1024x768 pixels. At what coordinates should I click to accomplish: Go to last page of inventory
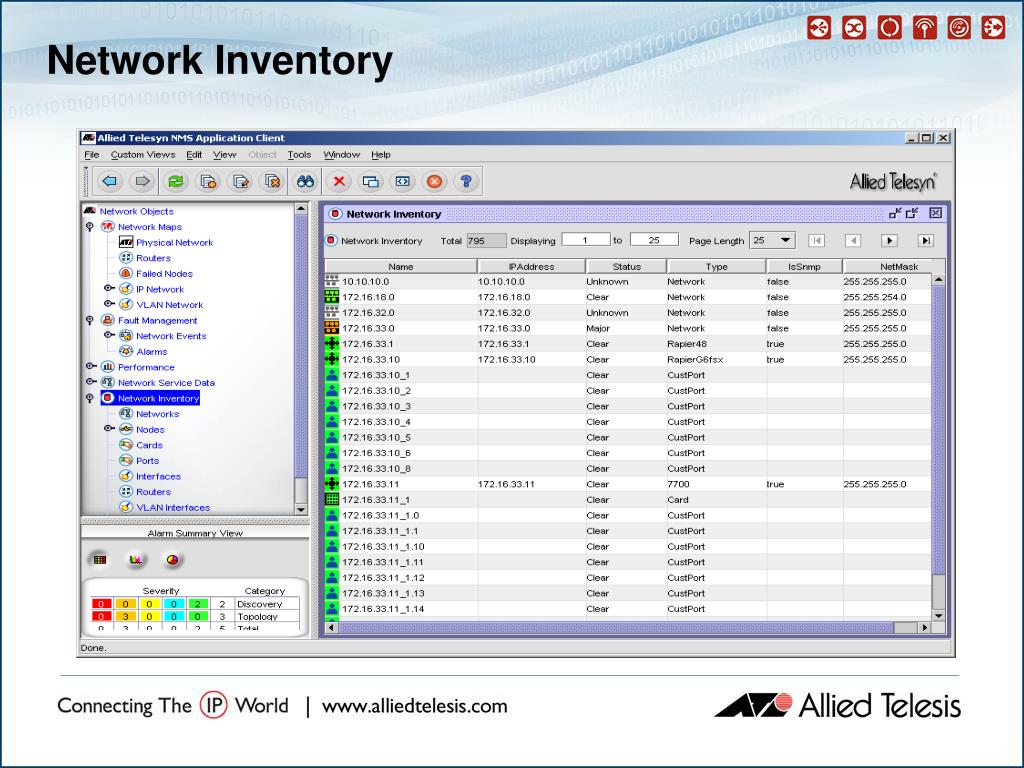926,240
